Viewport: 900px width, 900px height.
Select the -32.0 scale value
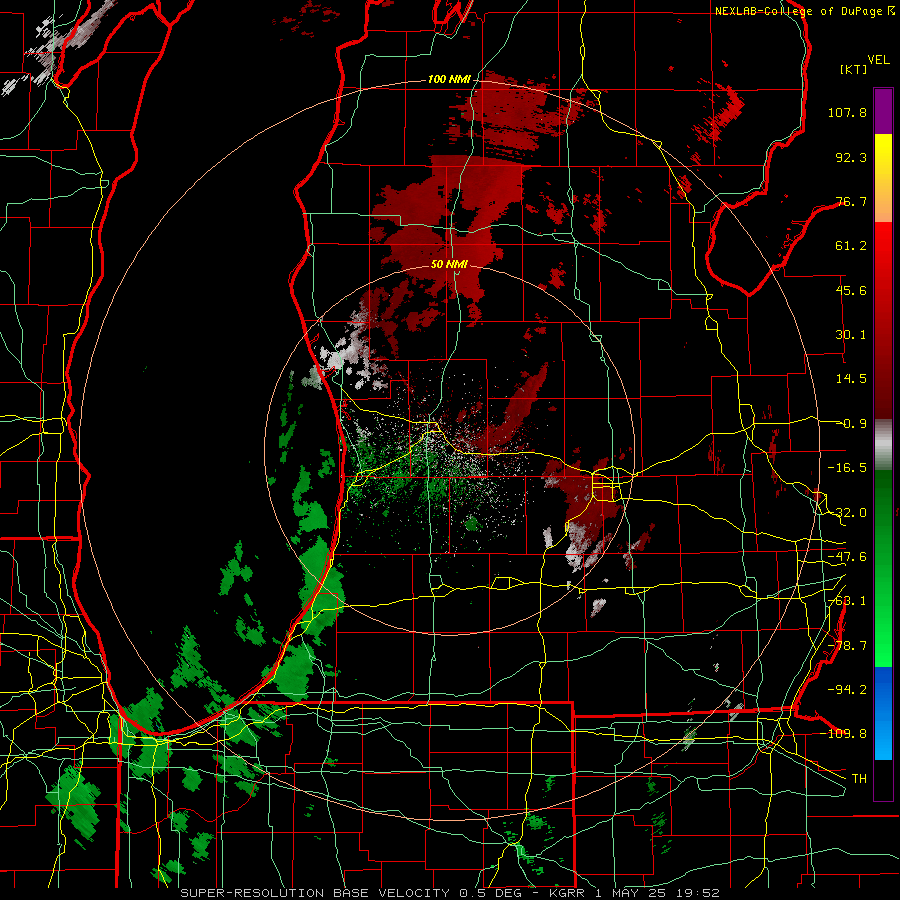(847, 513)
